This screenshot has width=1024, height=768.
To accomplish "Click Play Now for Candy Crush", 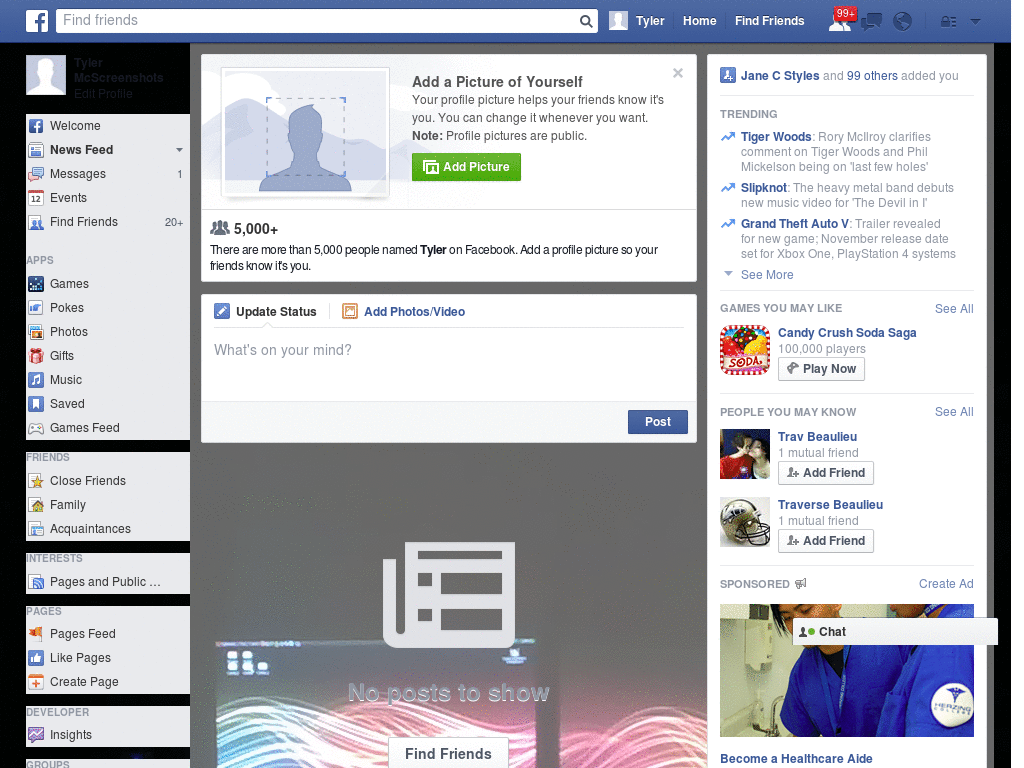I will pyautogui.click(x=821, y=369).
